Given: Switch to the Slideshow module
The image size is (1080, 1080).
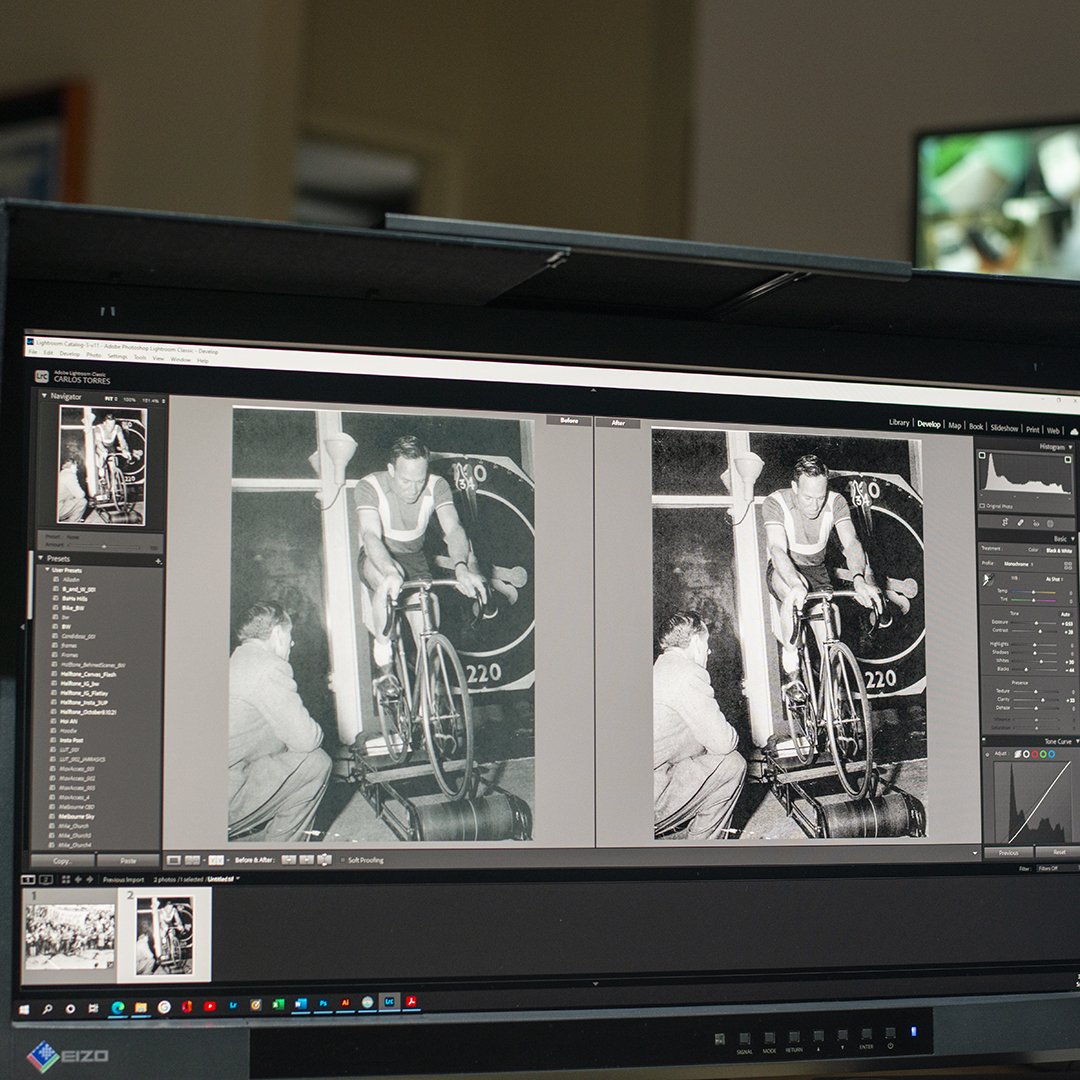Looking at the screenshot, I should [1004, 428].
